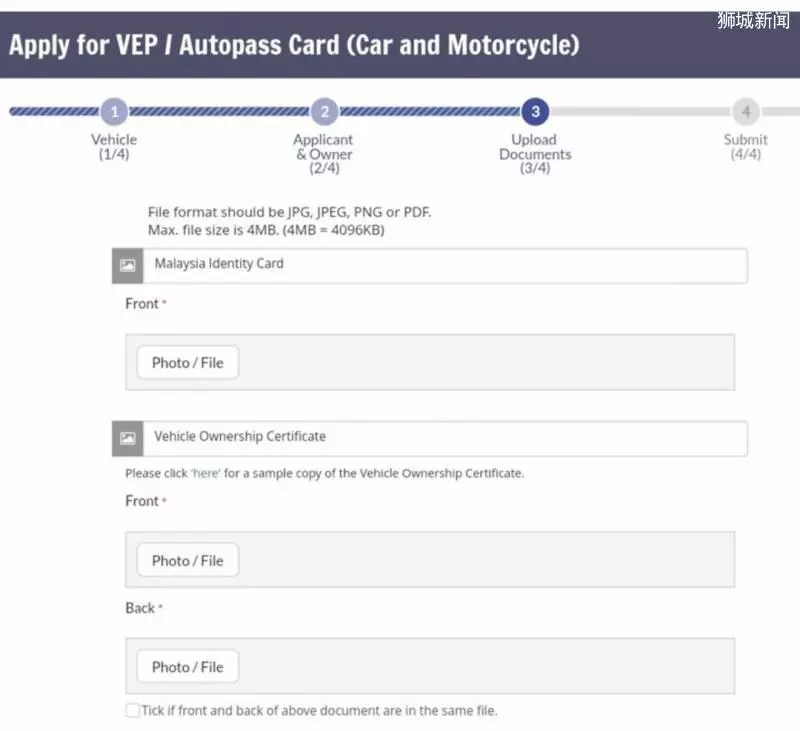Screen dimensions: 800x731
Task: Click the identity card front upload drop area
Action: click(x=430, y=362)
